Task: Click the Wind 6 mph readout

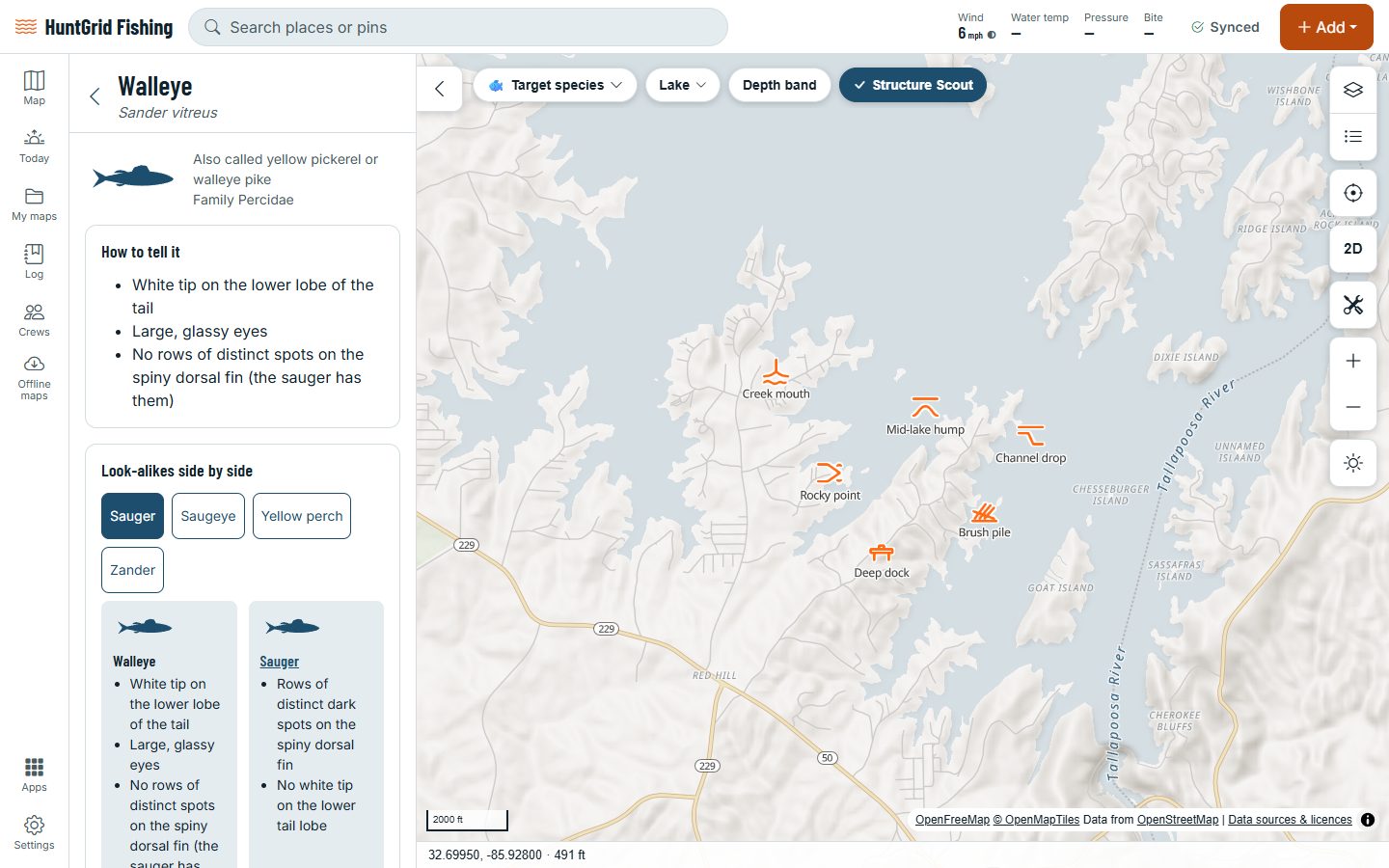Action: (976, 27)
